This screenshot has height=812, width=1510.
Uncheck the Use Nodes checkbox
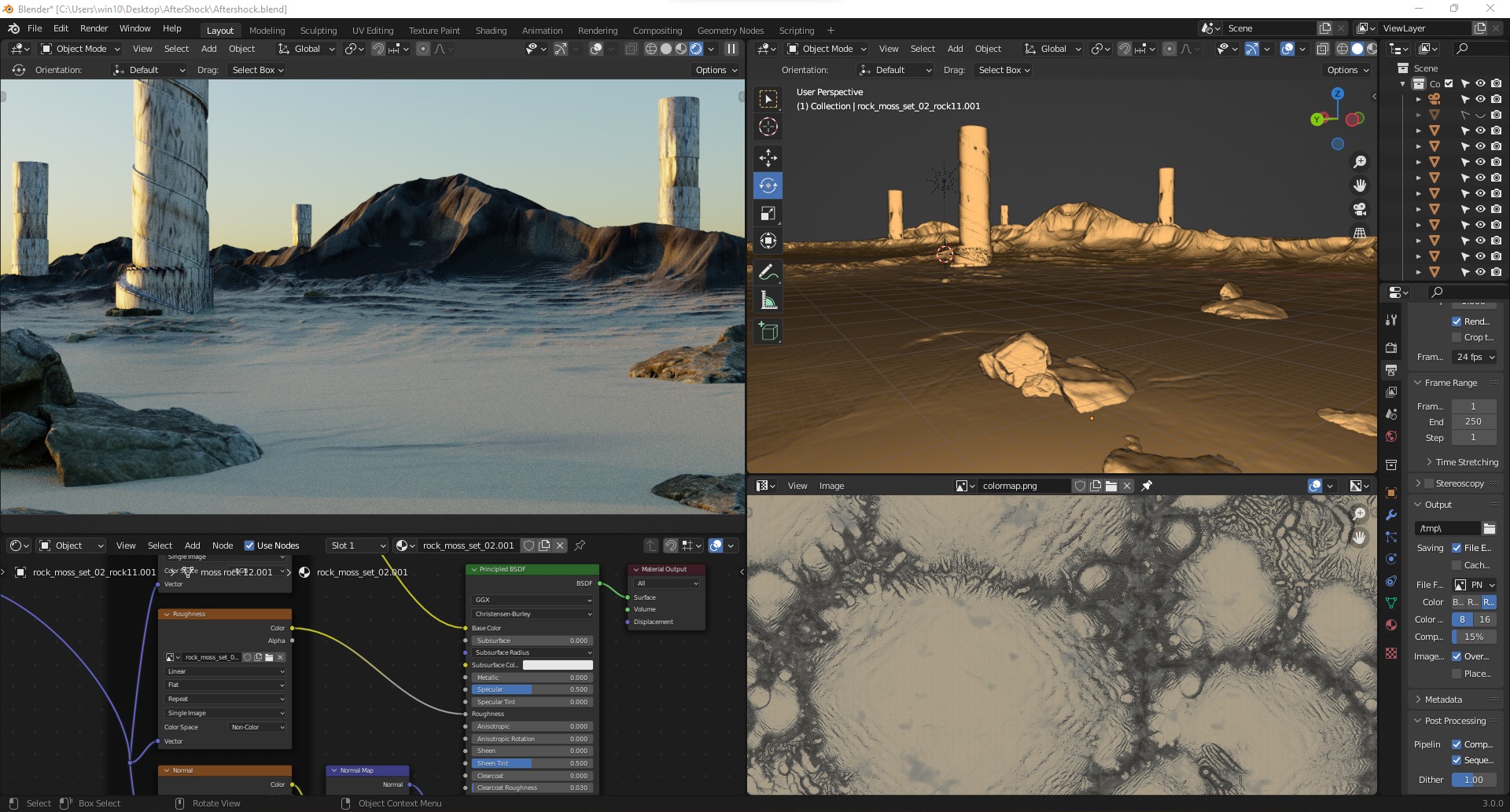[x=249, y=546]
